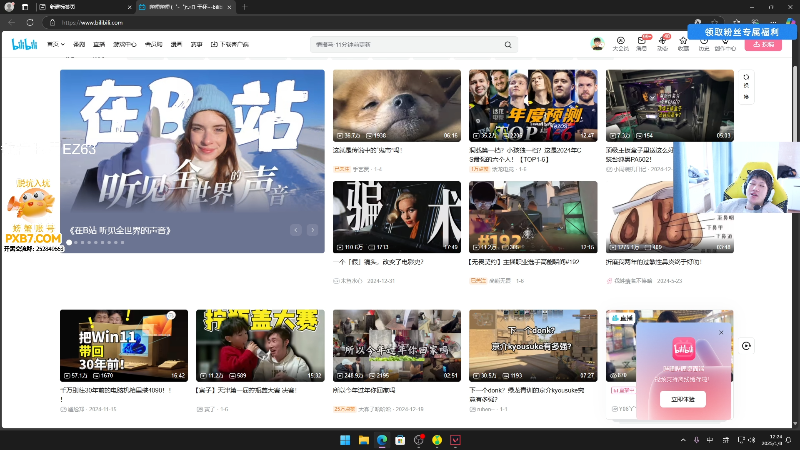
Task: Click the 下一个donk video title text
Action: pyautogui.click(x=527, y=394)
